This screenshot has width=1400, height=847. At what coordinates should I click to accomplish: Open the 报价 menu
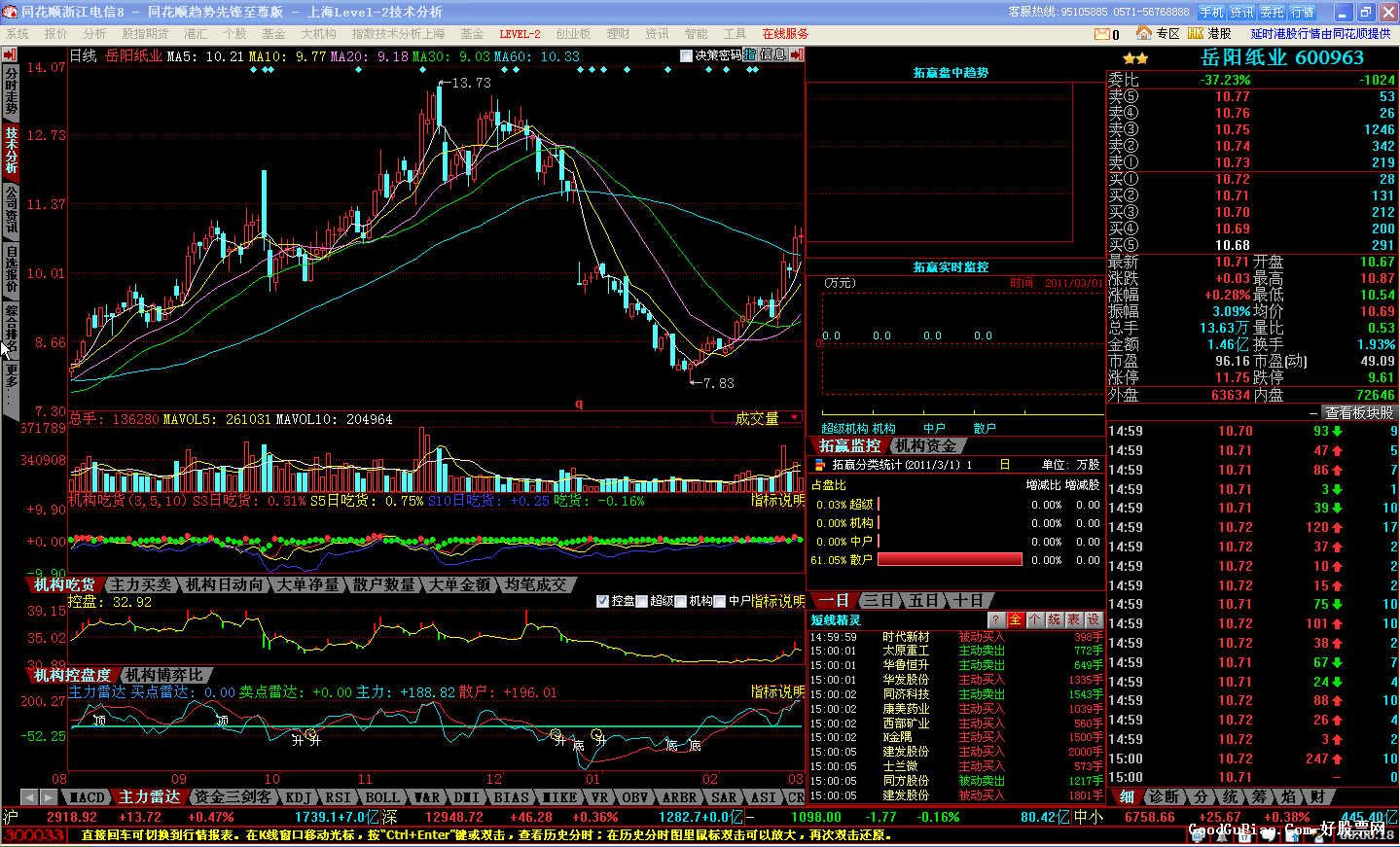[x=56, y=34]
